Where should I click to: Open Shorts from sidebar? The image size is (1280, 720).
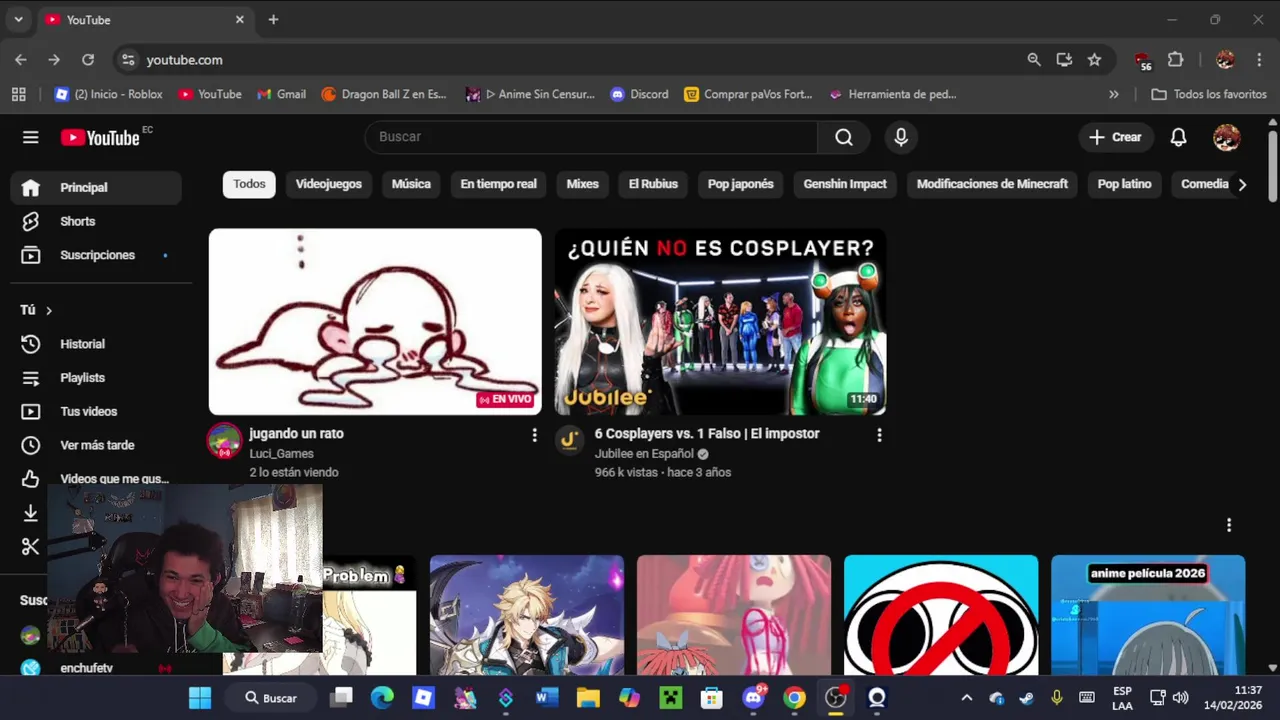coord(96,221)
